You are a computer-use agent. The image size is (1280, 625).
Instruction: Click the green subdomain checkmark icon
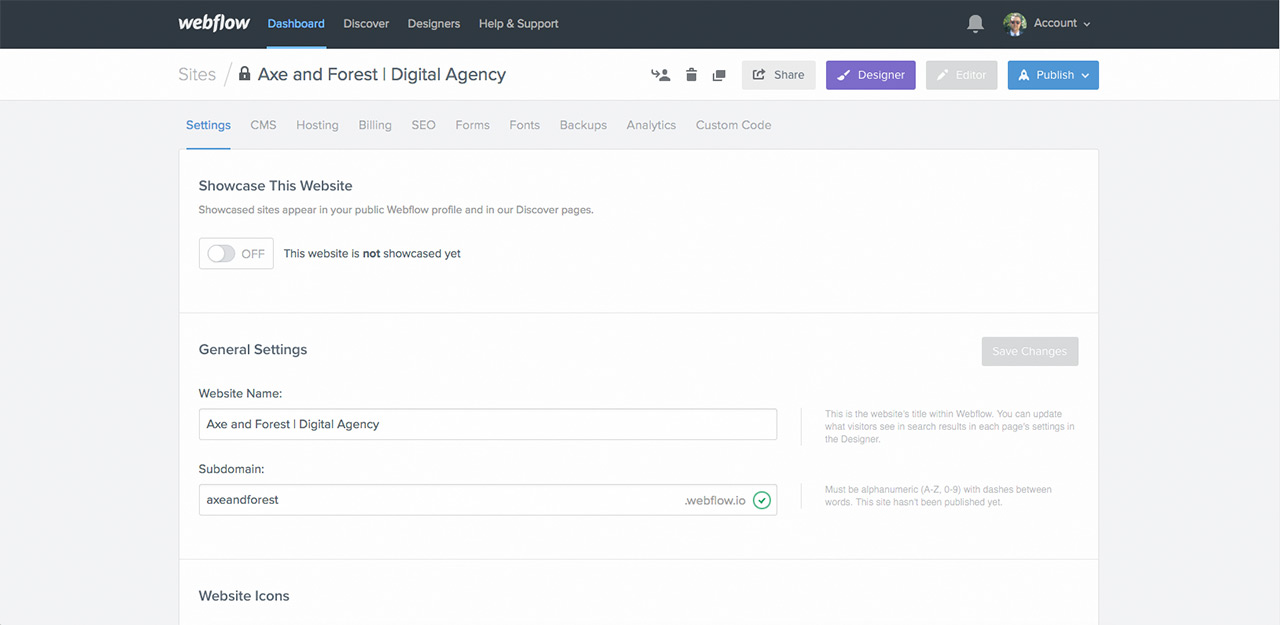762,500
